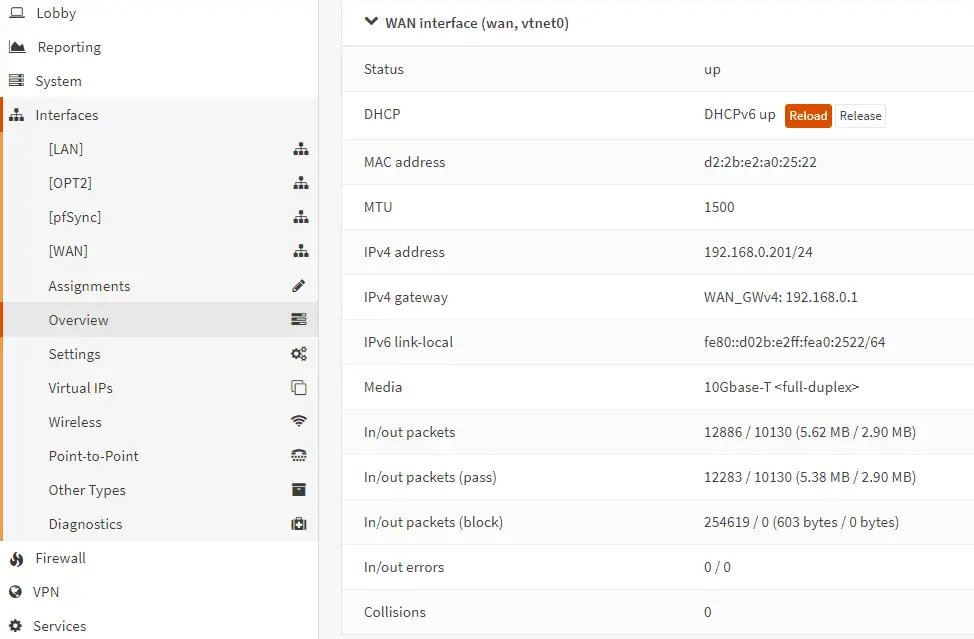This screenshot has height=639, width=974.
Task: Click block packets value 254619 / 0
Action: pos(801,522)
